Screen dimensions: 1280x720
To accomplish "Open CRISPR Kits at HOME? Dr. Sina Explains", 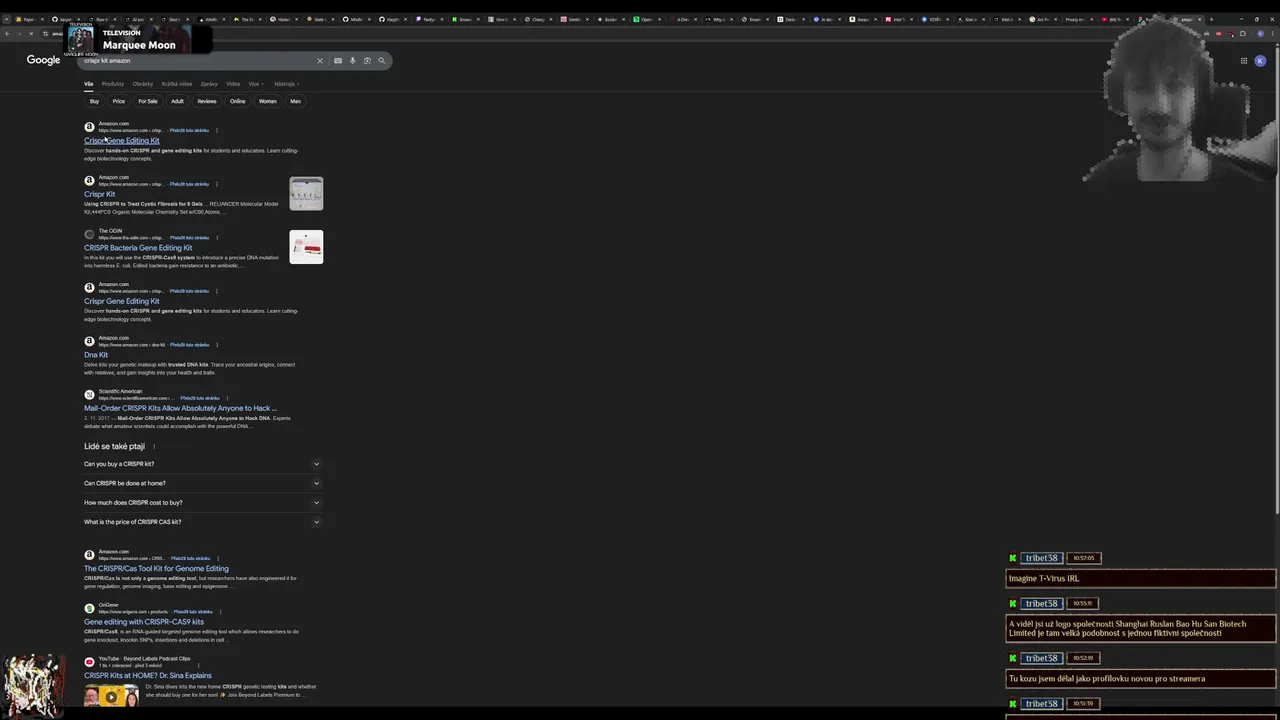I will [148, 676].
